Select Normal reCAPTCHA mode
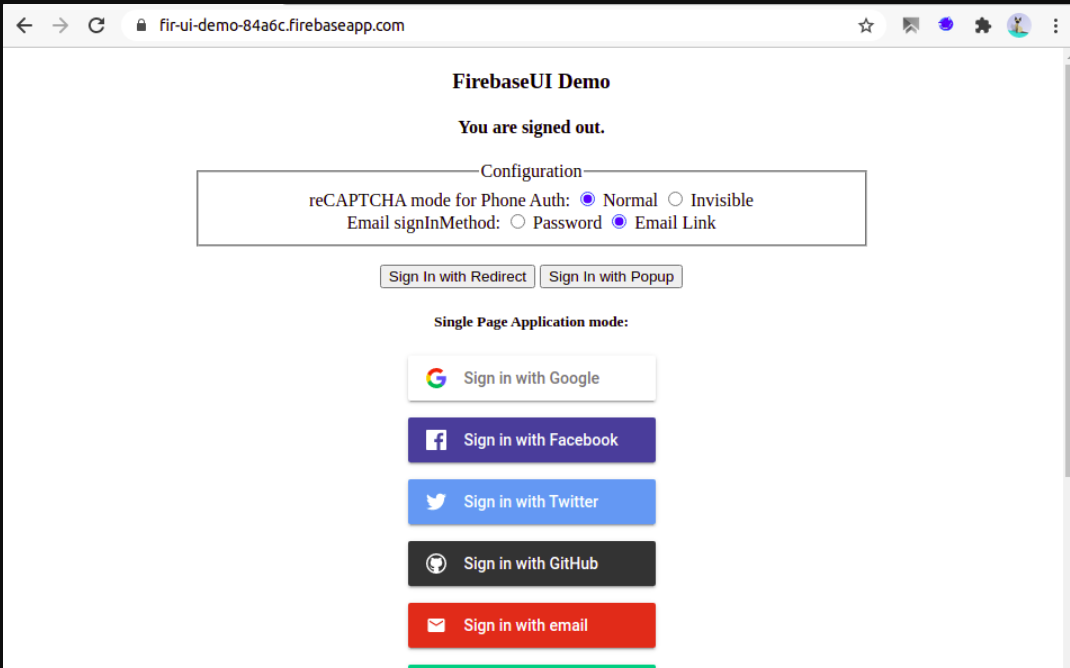Viewport: 1070px width, 668px height. coord(587,199)
